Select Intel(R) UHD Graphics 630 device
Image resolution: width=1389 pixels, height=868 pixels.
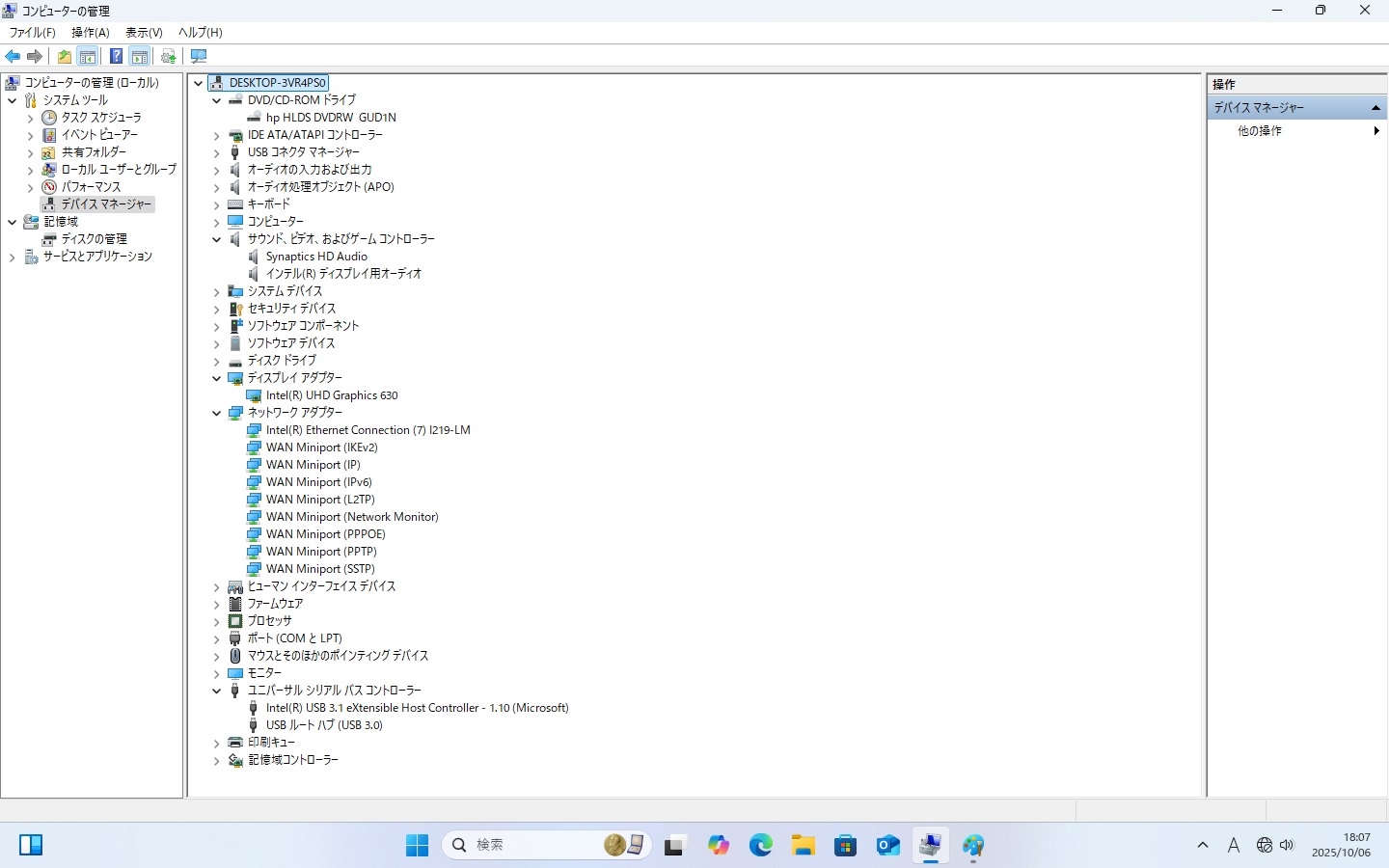332,395
